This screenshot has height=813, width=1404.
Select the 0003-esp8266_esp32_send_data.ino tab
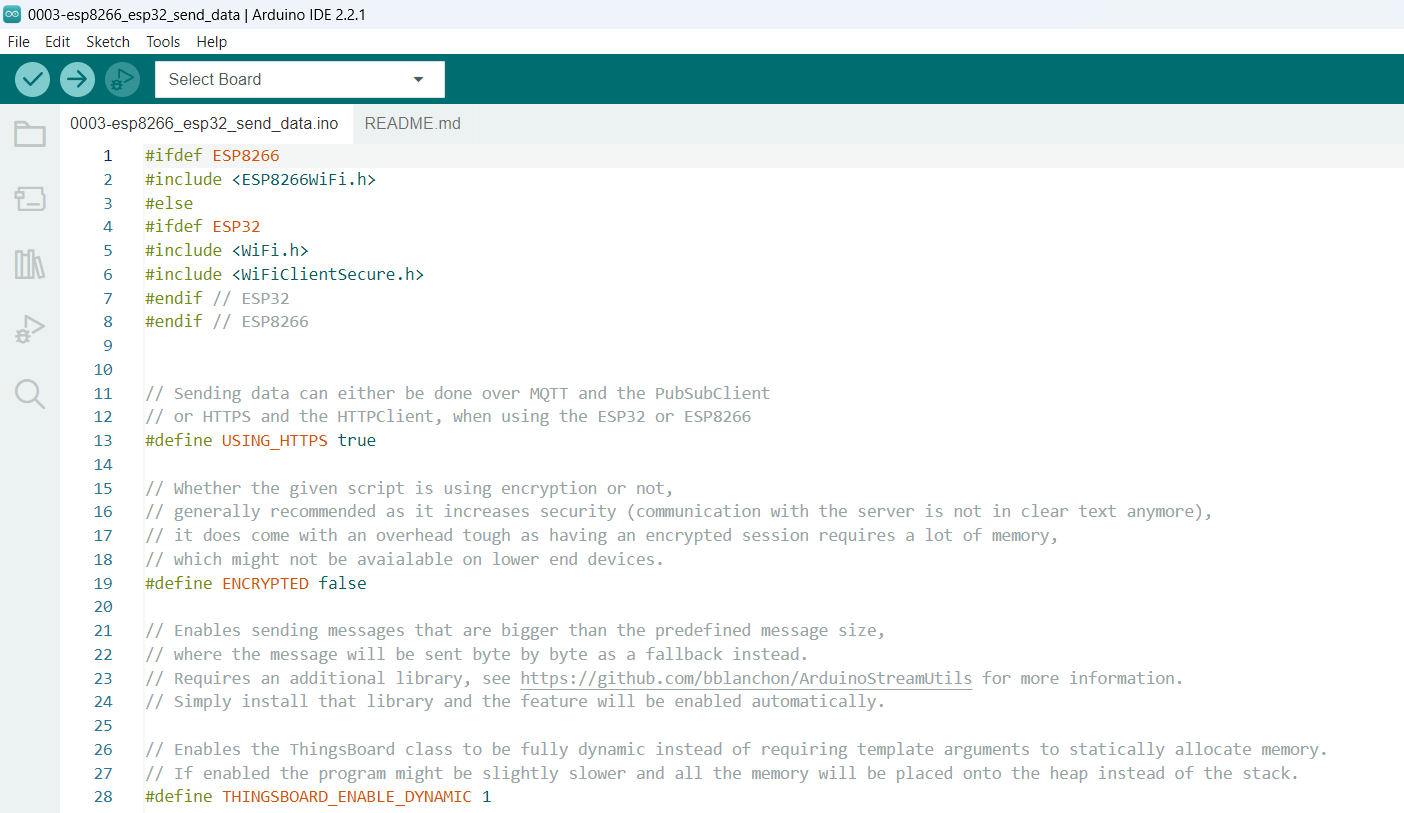click(204, 124)
